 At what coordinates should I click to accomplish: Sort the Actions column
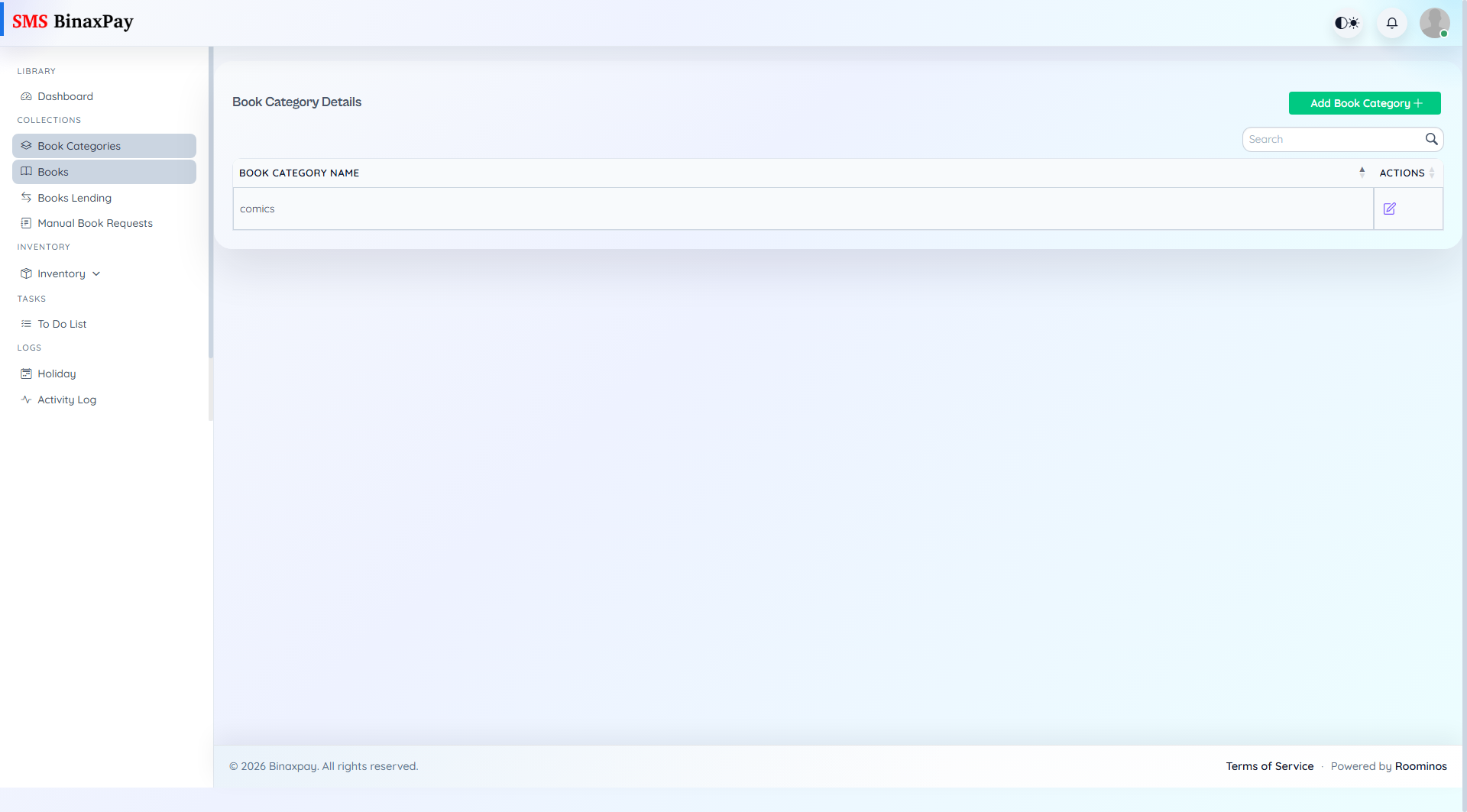point(1432,173)
